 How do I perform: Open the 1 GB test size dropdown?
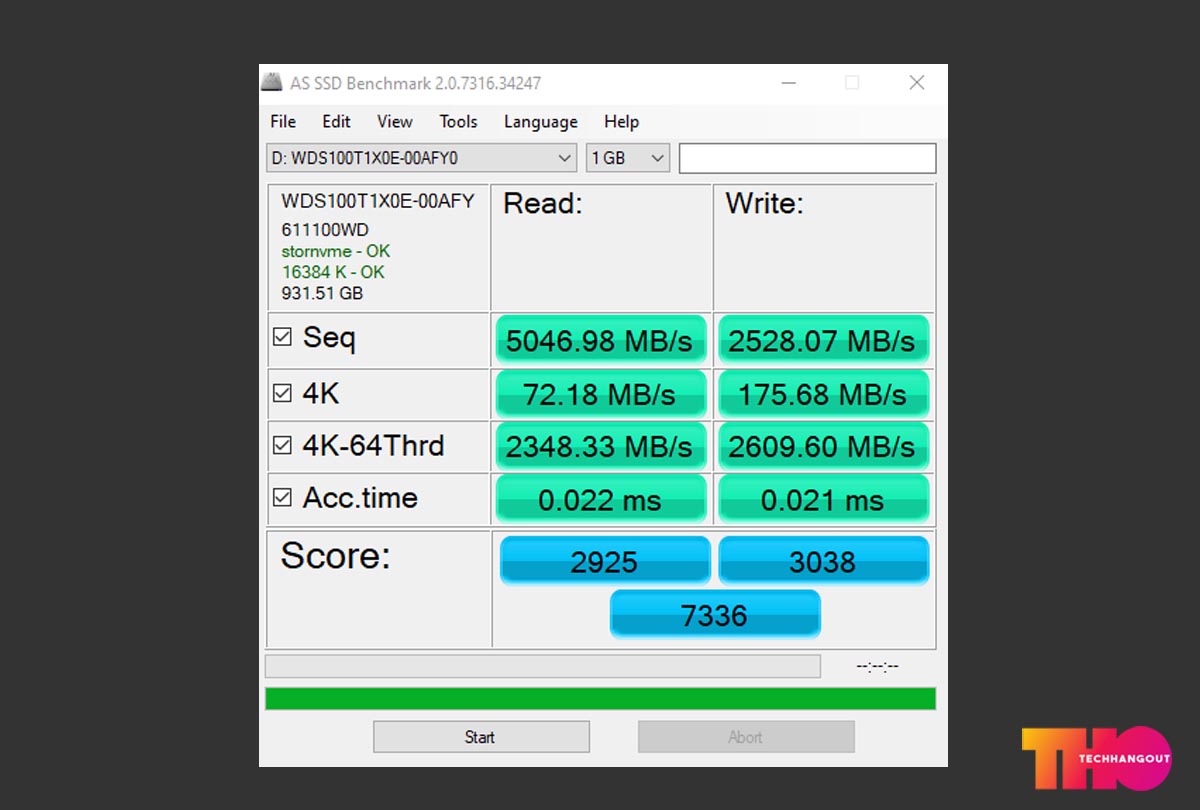pos(628,158)
